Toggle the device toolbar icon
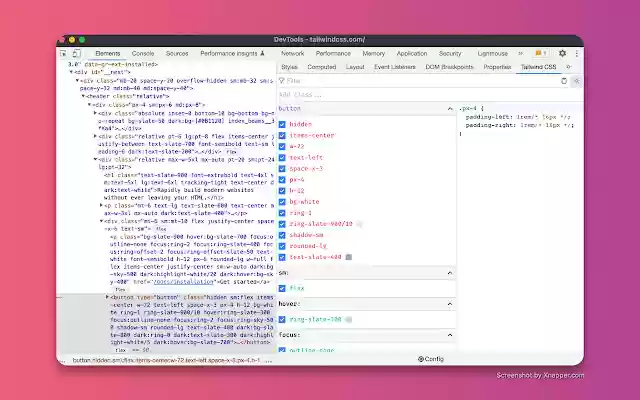This screenshot has width=640, height=400. click(76, 53)
